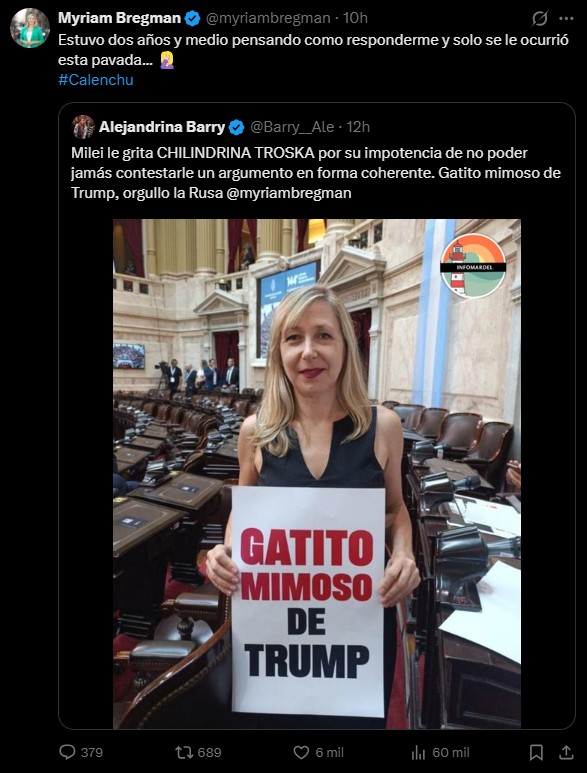Bookmark this post
This screenshot has width=587, height=773.
(536, 752)
